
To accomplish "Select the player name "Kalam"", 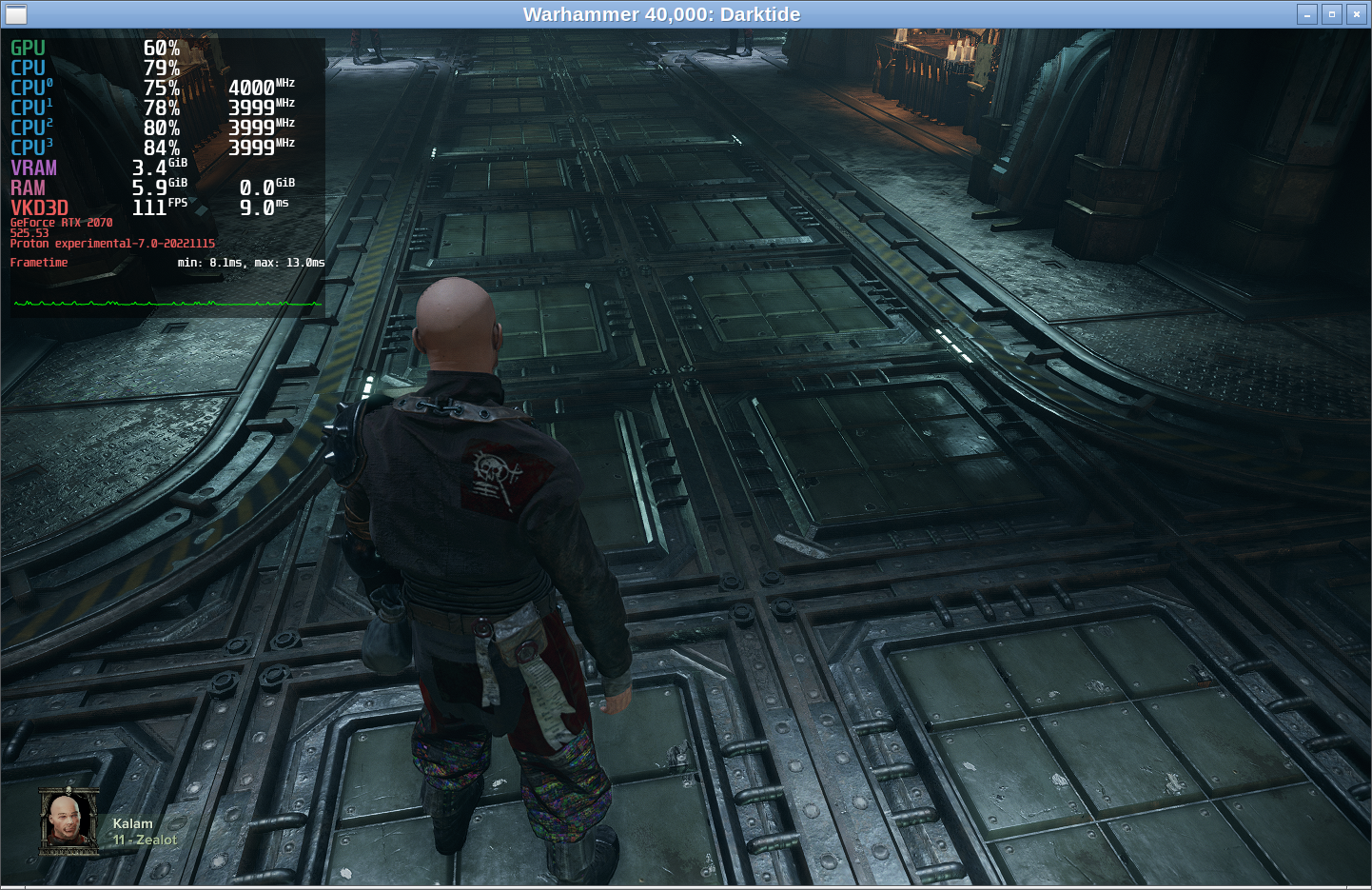I will point(132,823).
